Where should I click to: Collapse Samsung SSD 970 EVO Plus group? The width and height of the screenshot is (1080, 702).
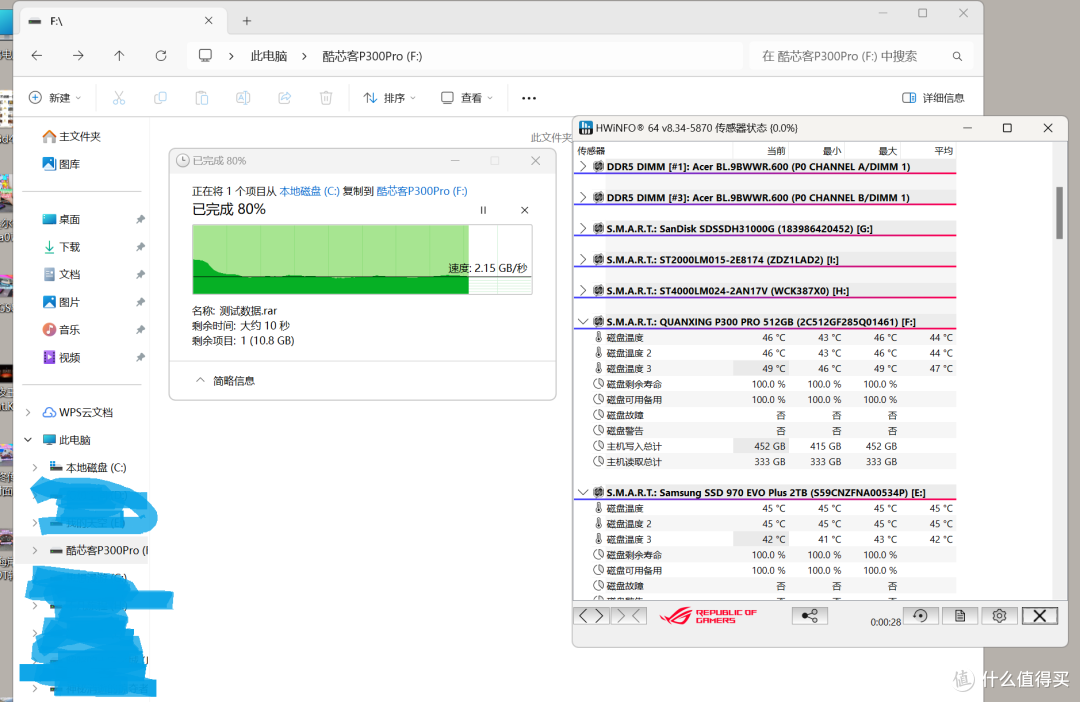(x=583, y=492)
